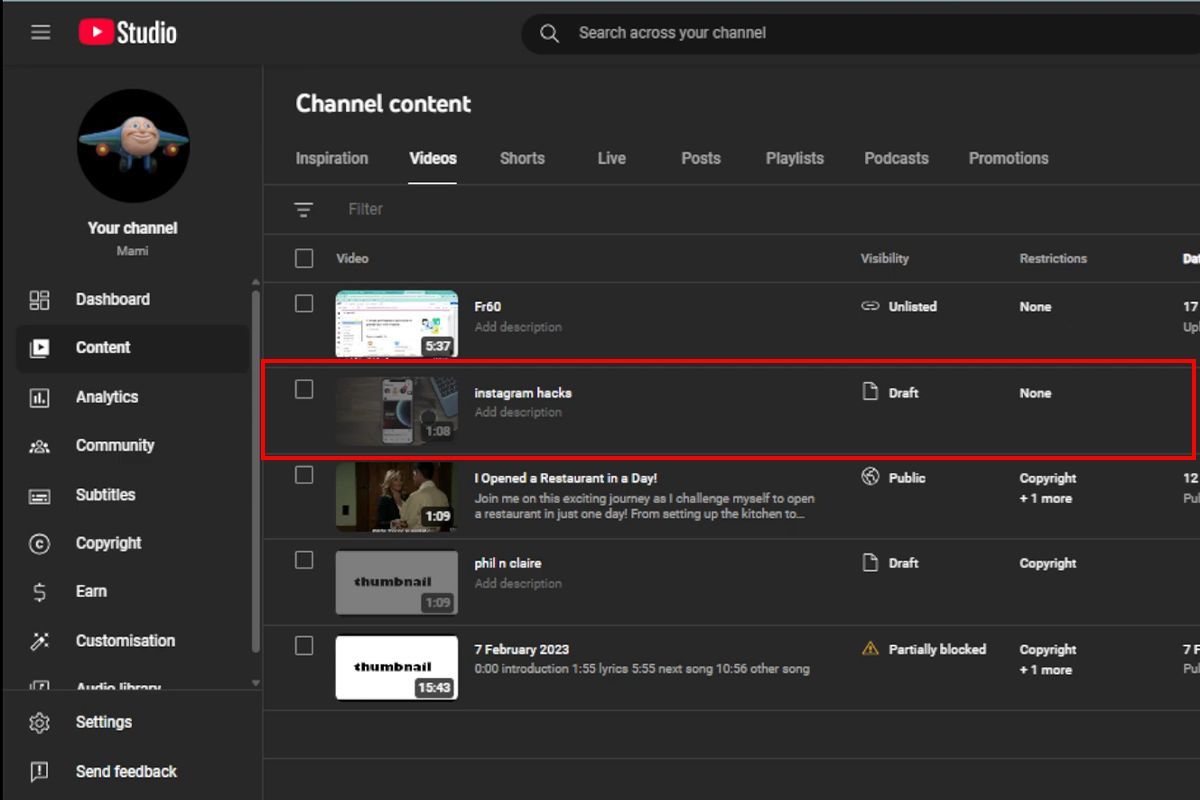The width and height of the screenshot is (1200, 800).
Task: Open the Podcasts tab
Action: [x=896, y=158]
